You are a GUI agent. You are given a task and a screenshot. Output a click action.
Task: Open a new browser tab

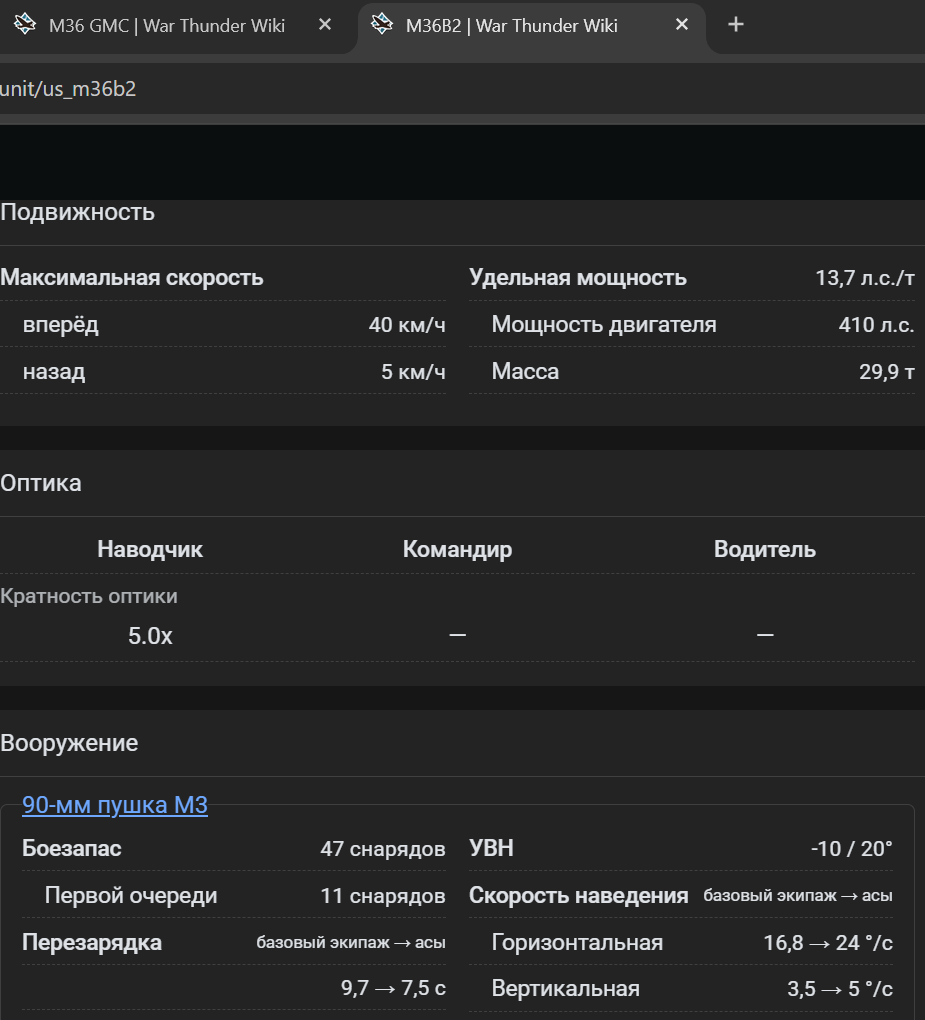736,25
